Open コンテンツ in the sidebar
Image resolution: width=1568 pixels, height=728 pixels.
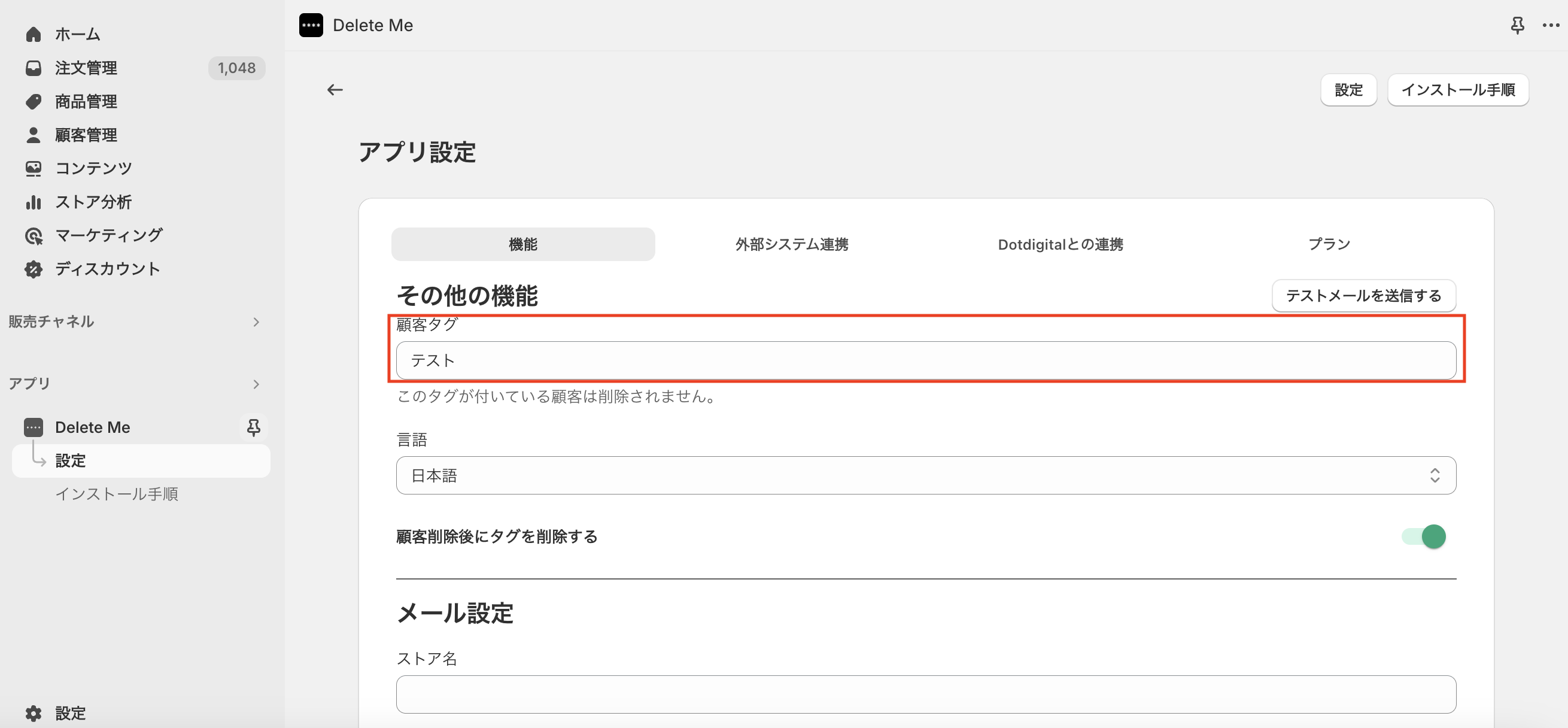point(93,168)
